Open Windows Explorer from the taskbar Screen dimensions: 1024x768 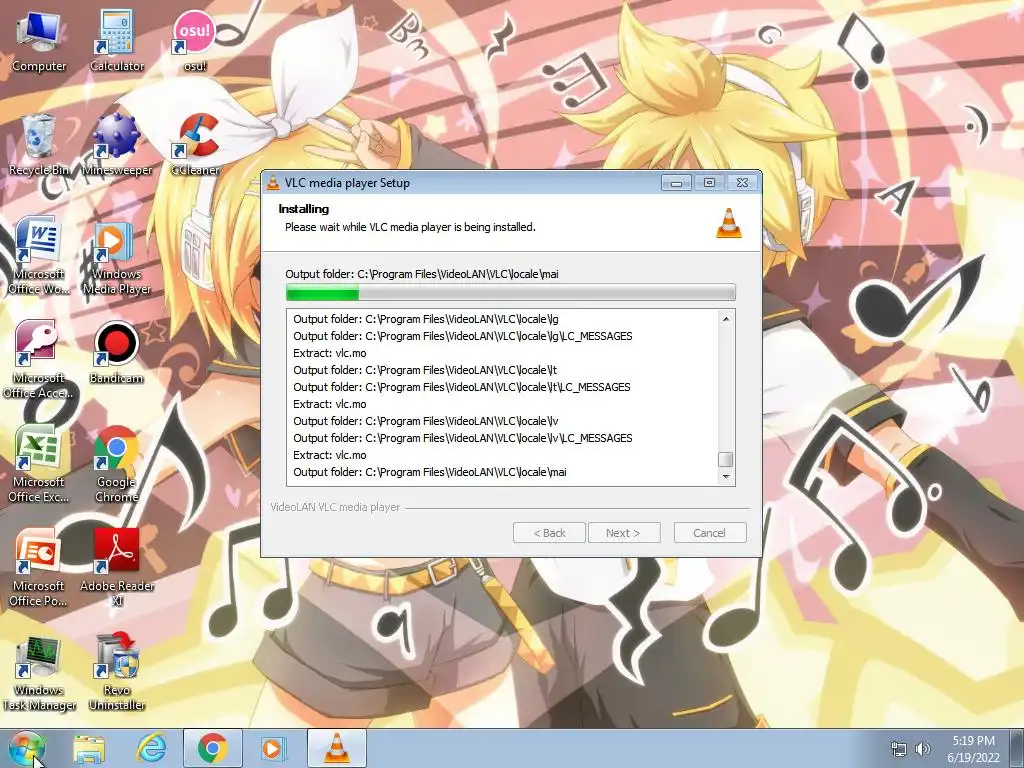pos(89,749)
